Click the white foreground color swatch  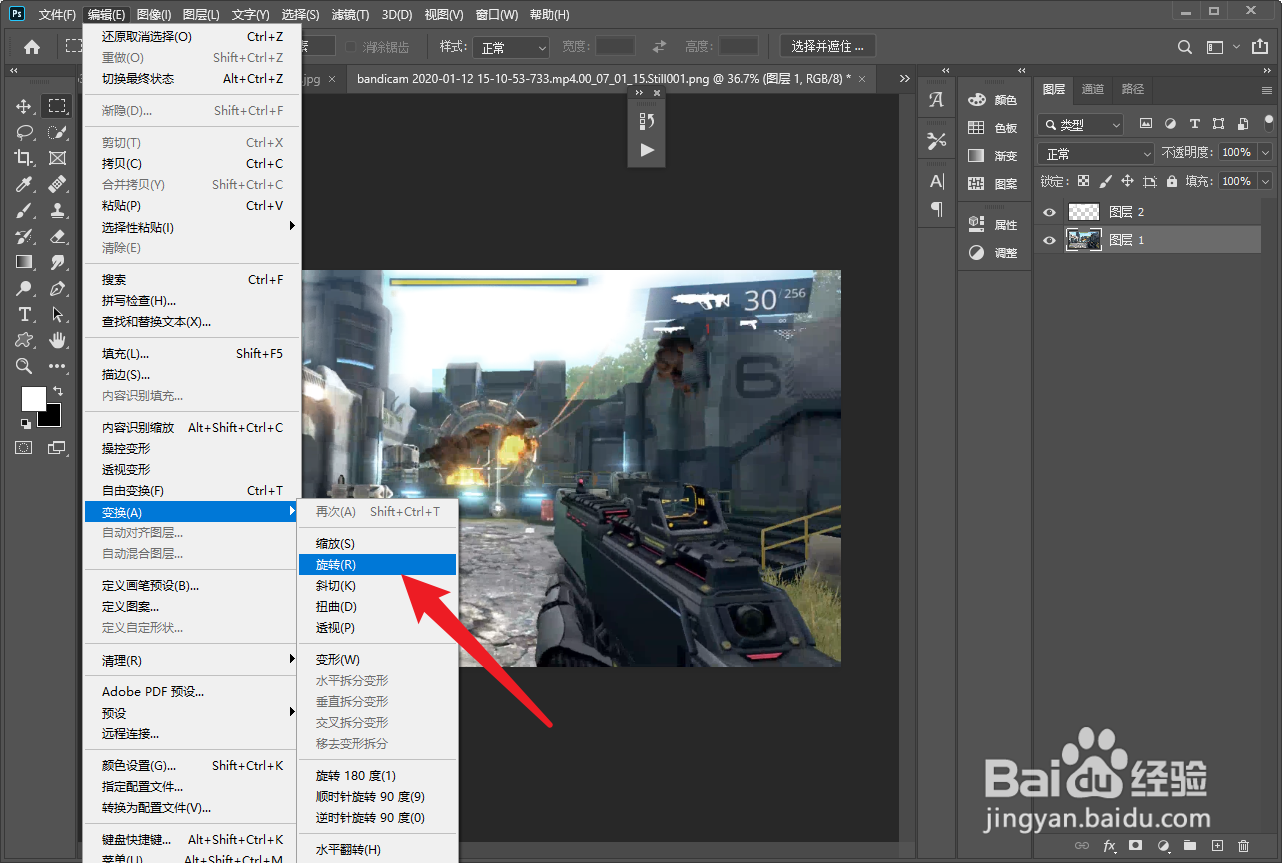(32, 398)
